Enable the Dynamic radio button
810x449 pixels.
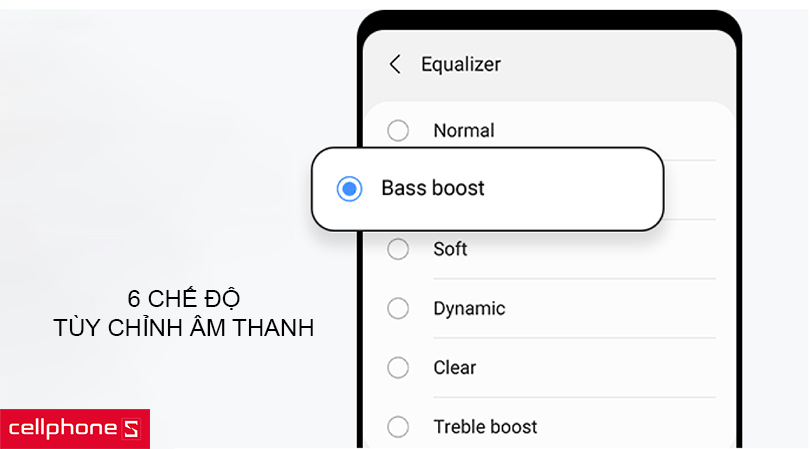click(398, 308)
